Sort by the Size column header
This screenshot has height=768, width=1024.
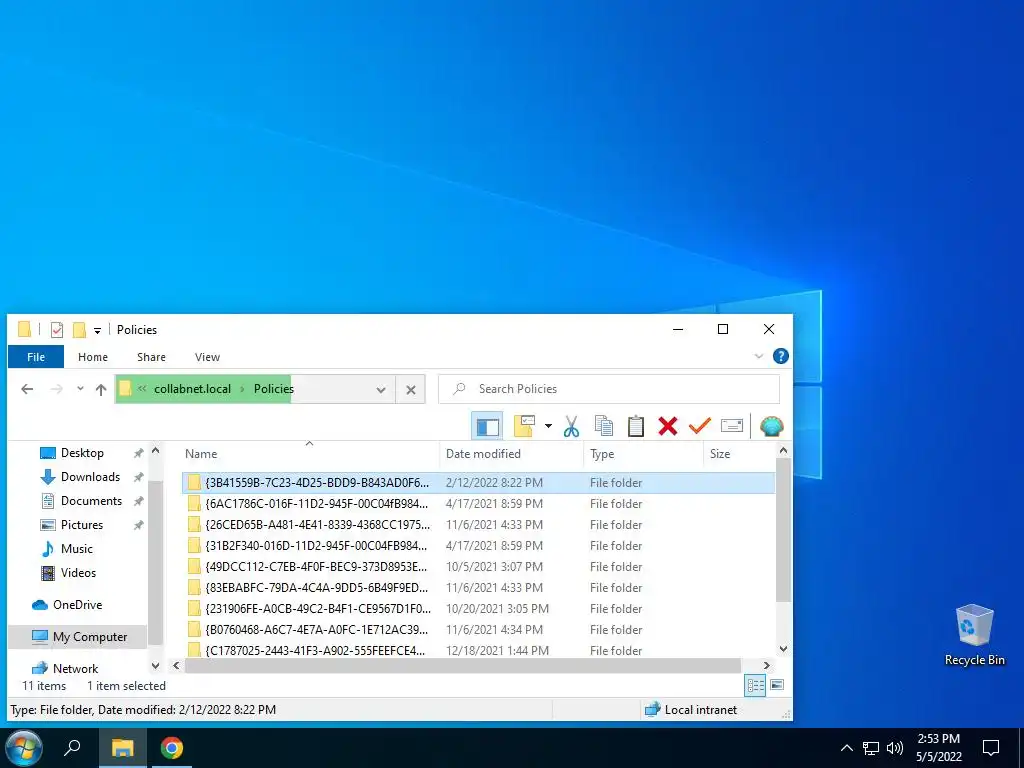tap(739, 454)
